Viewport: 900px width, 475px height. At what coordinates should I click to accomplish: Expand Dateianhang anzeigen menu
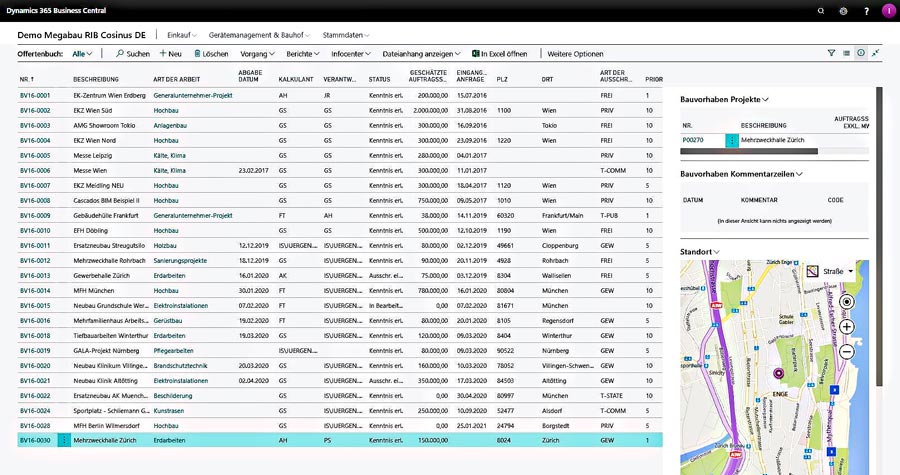click(x=421, y=53)
